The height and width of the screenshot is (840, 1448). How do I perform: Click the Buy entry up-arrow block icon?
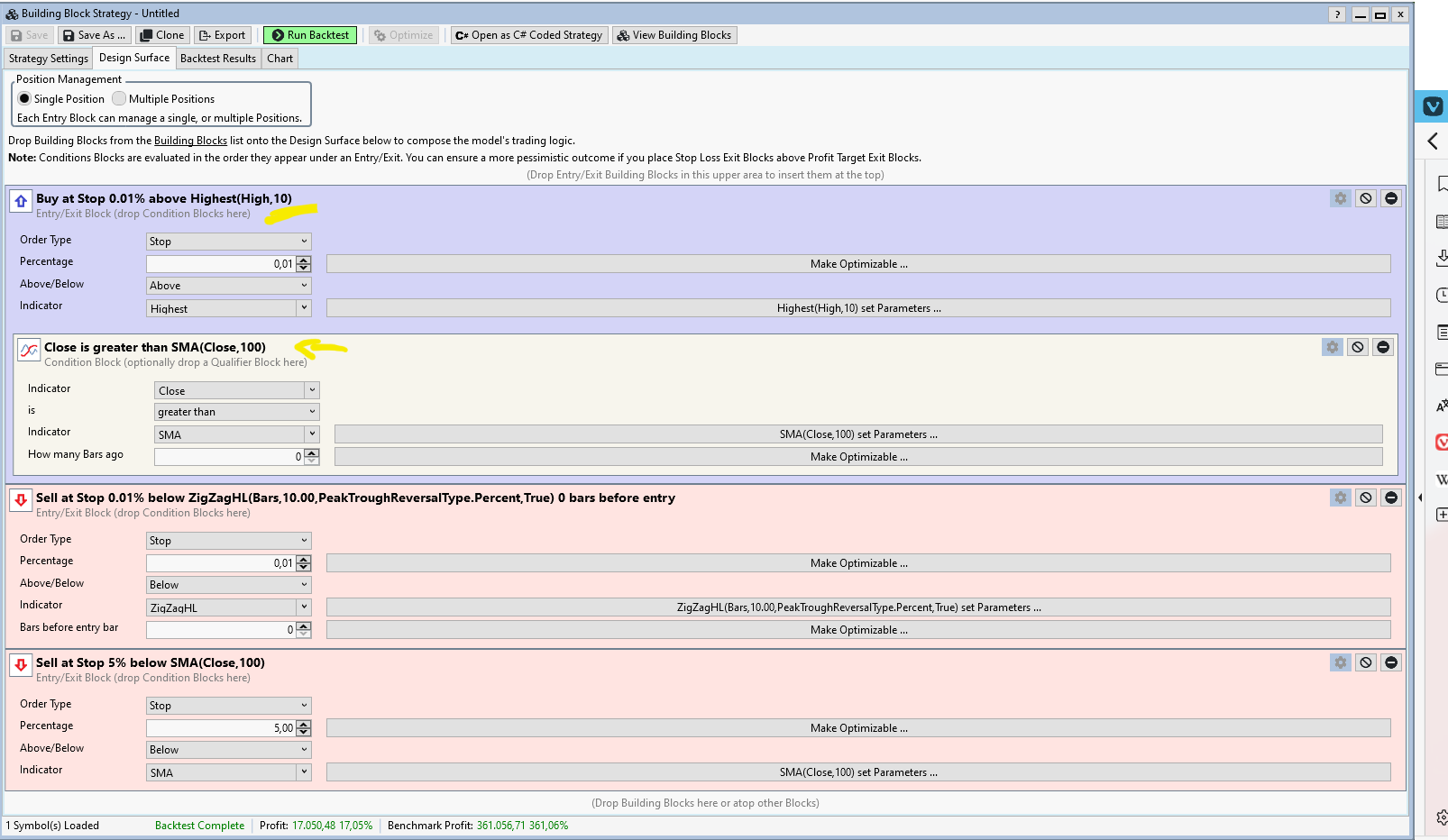pyautogui.click(x=21, y=201)
